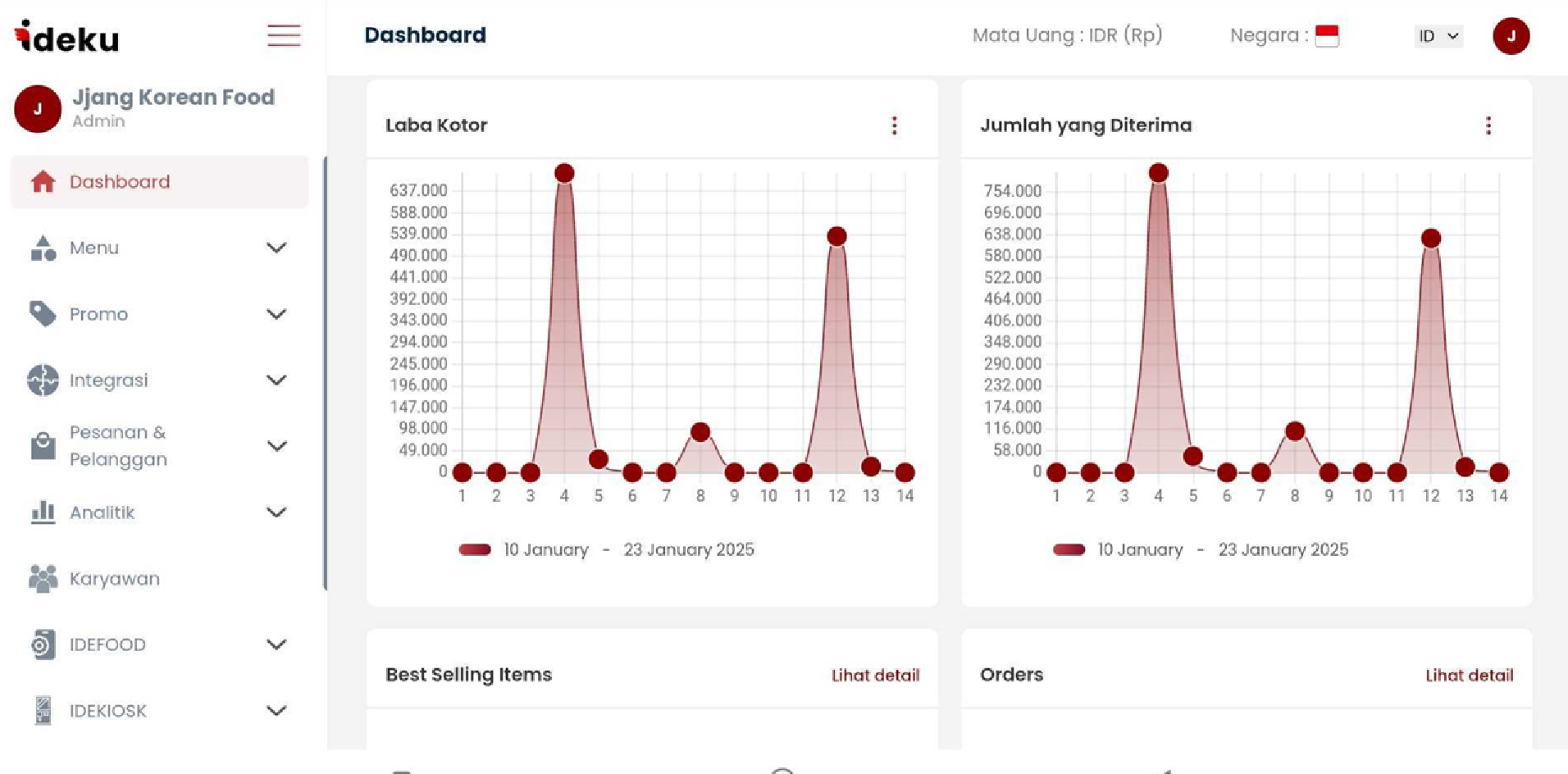Click Laba Kotor data point at day 4

click(564, 173)
